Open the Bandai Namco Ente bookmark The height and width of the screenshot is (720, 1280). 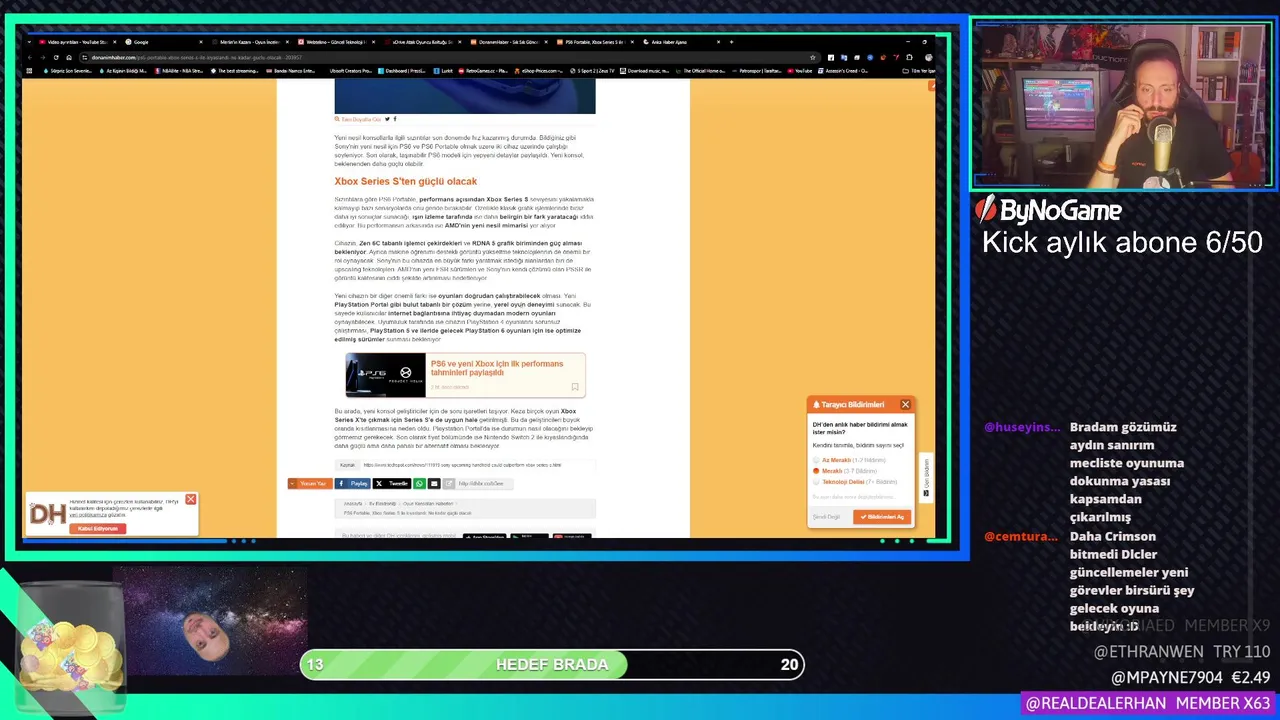(x=290, y=71)
